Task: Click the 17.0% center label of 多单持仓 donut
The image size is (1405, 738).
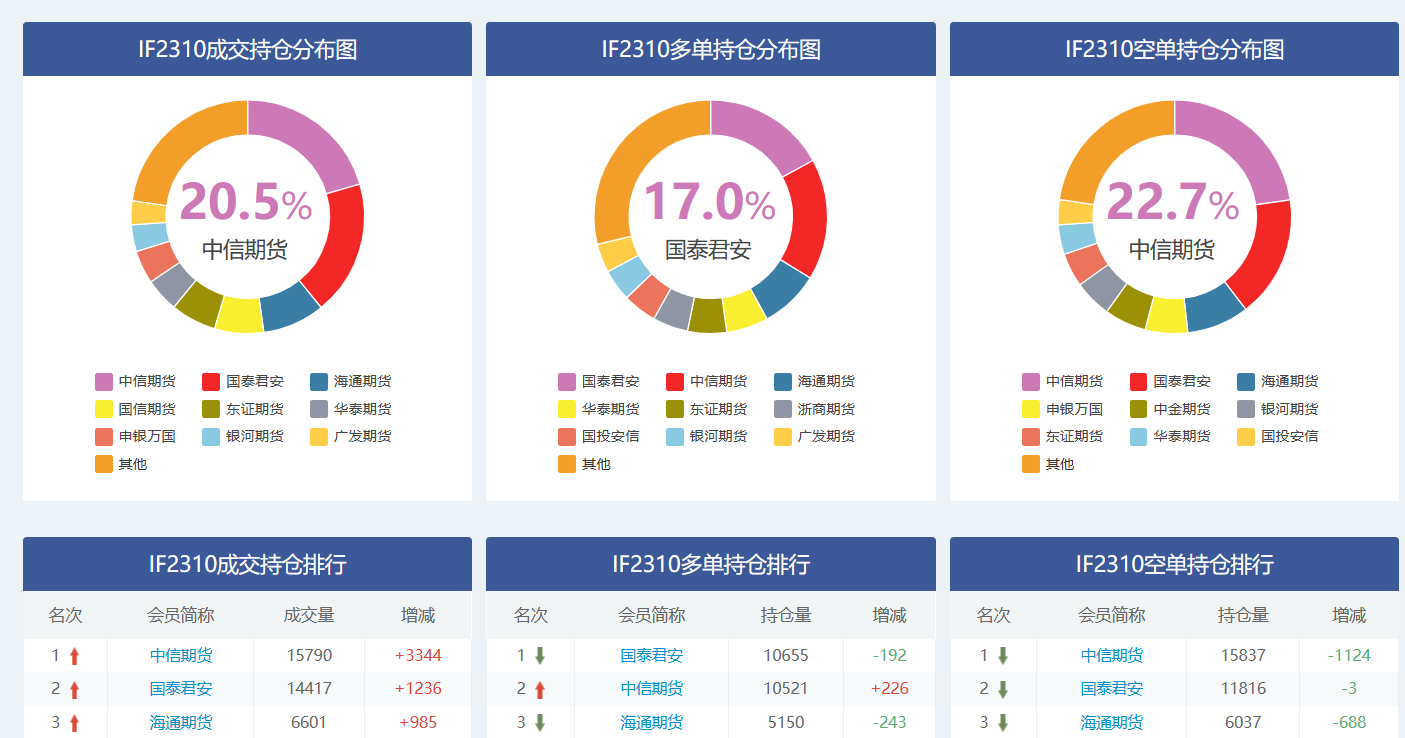Action: pos(710,202)
